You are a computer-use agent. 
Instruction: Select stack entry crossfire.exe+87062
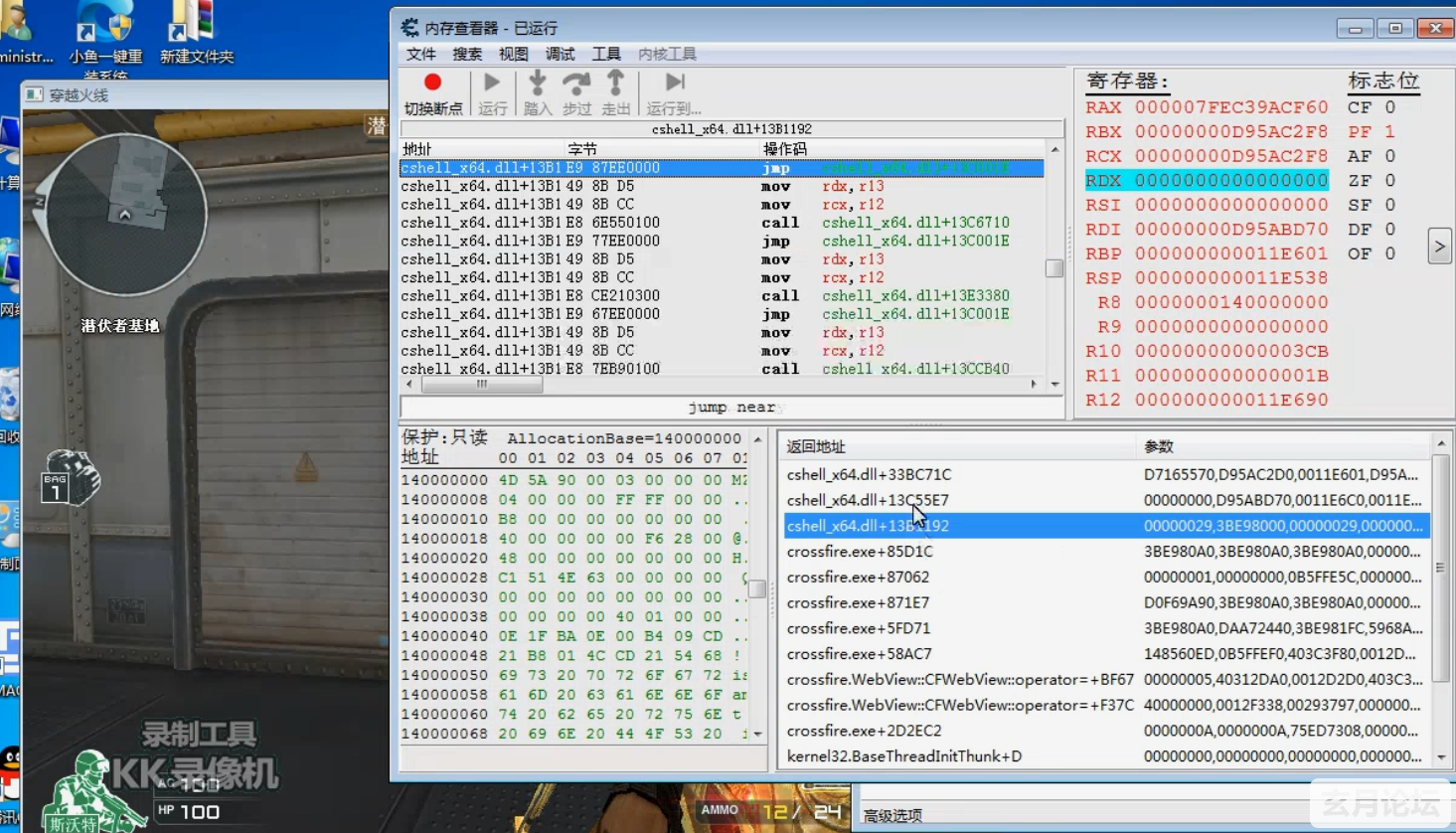coord(1105,577)
